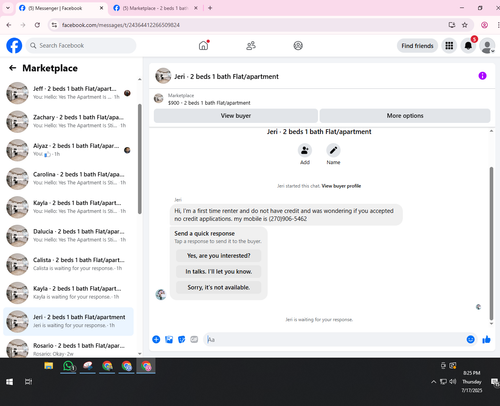View site information icon in address bar
This screenshot has height=406, width=500.
[x=54, y=25]
